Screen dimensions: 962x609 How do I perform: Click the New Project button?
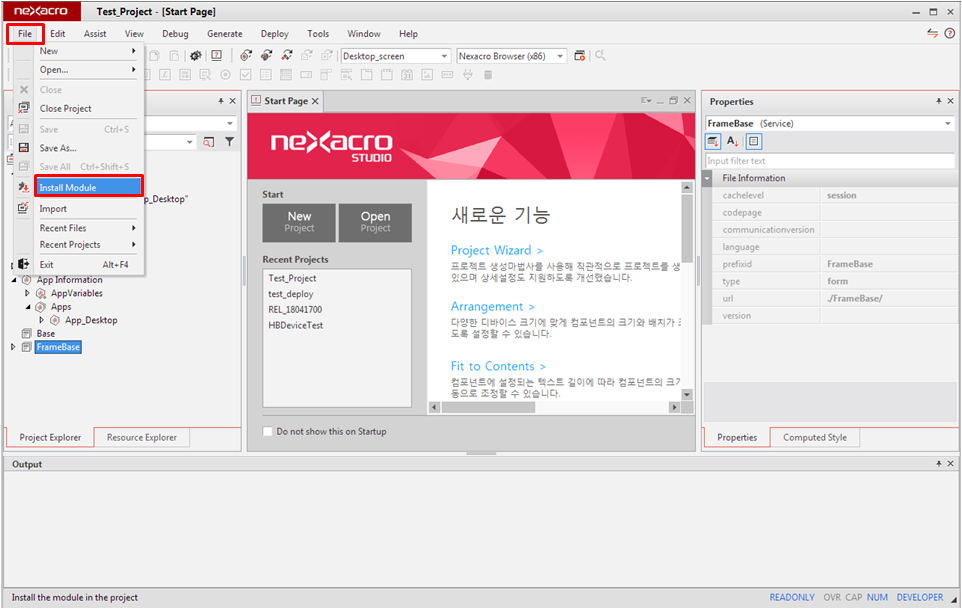coord(299,222)
